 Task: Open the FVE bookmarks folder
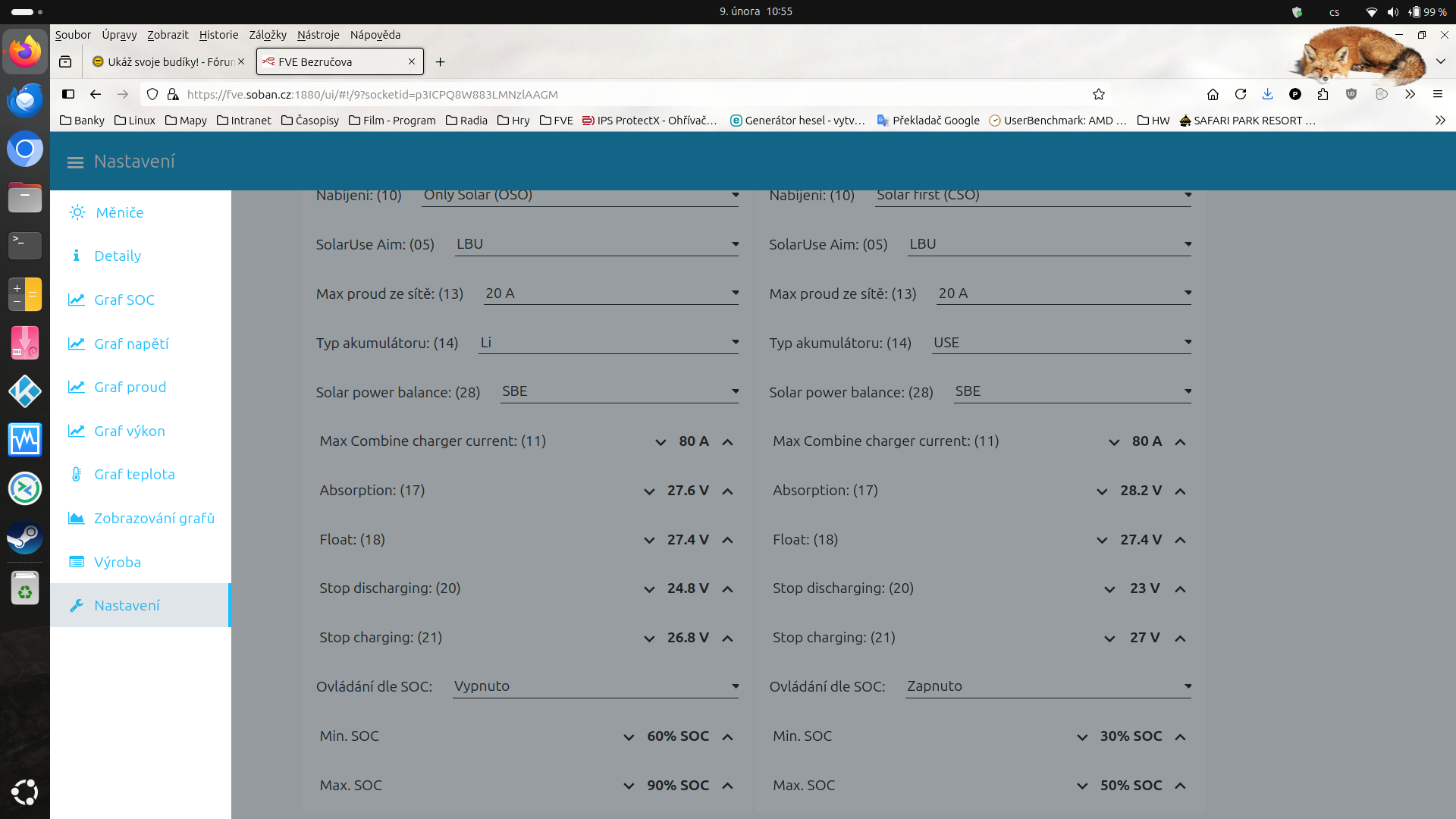coord(557,121)
